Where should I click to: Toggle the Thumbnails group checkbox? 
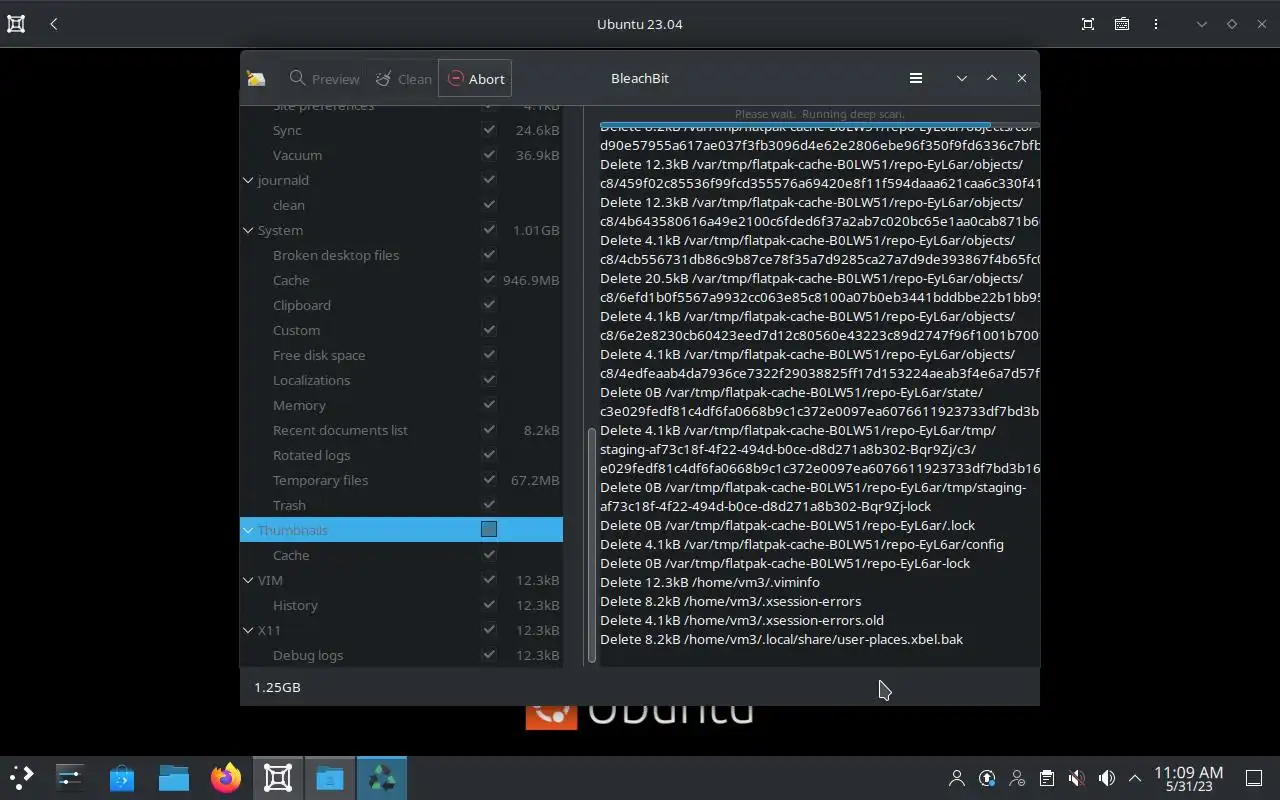[x=489, y=529]
